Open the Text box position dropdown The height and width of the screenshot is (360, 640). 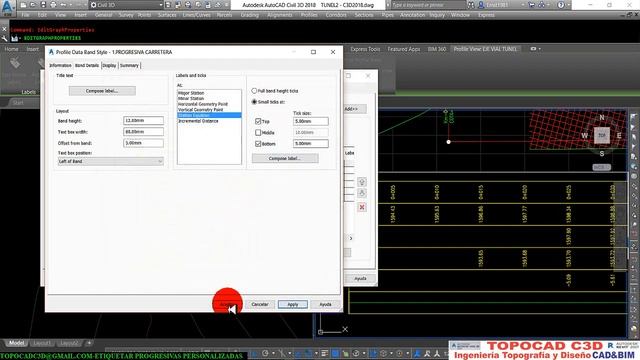[111, 161]
